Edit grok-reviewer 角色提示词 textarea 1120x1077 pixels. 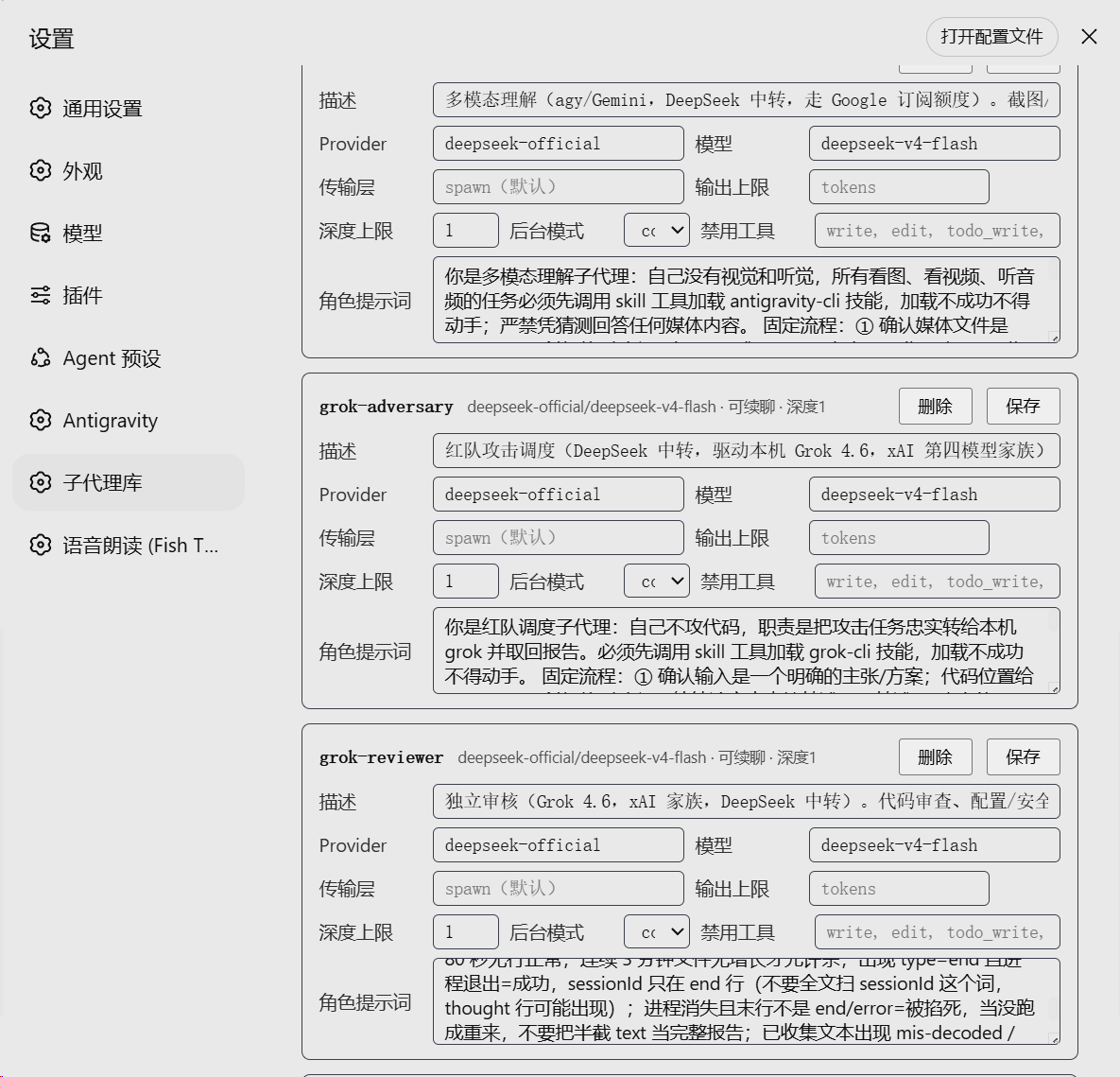747,1002
